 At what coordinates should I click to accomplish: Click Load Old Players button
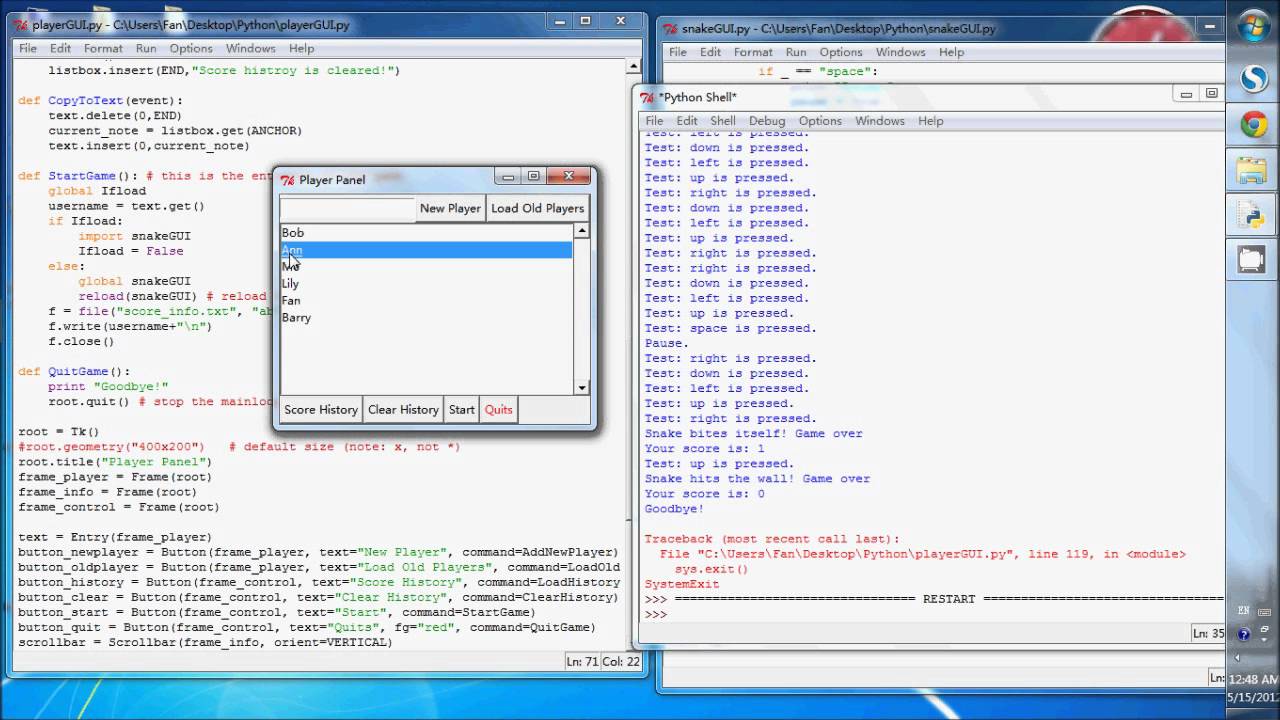click(537, 208)
